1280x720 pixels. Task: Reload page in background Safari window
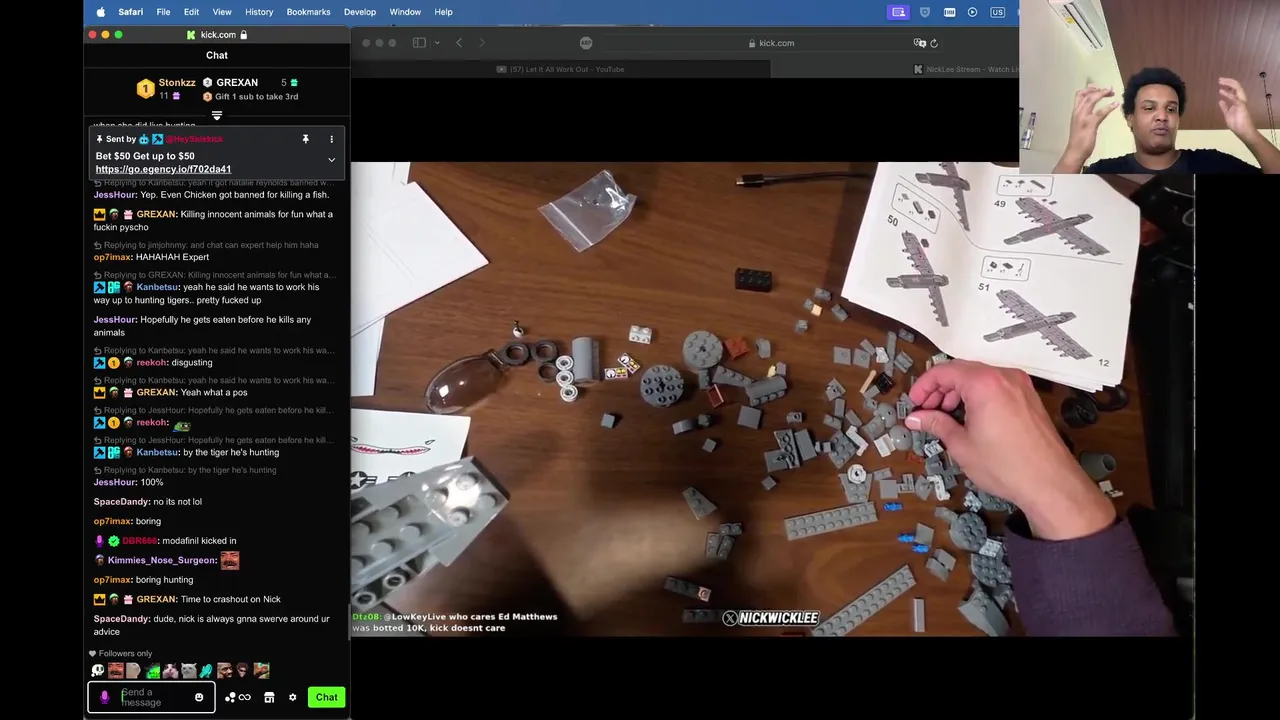(x=934, y=43)
